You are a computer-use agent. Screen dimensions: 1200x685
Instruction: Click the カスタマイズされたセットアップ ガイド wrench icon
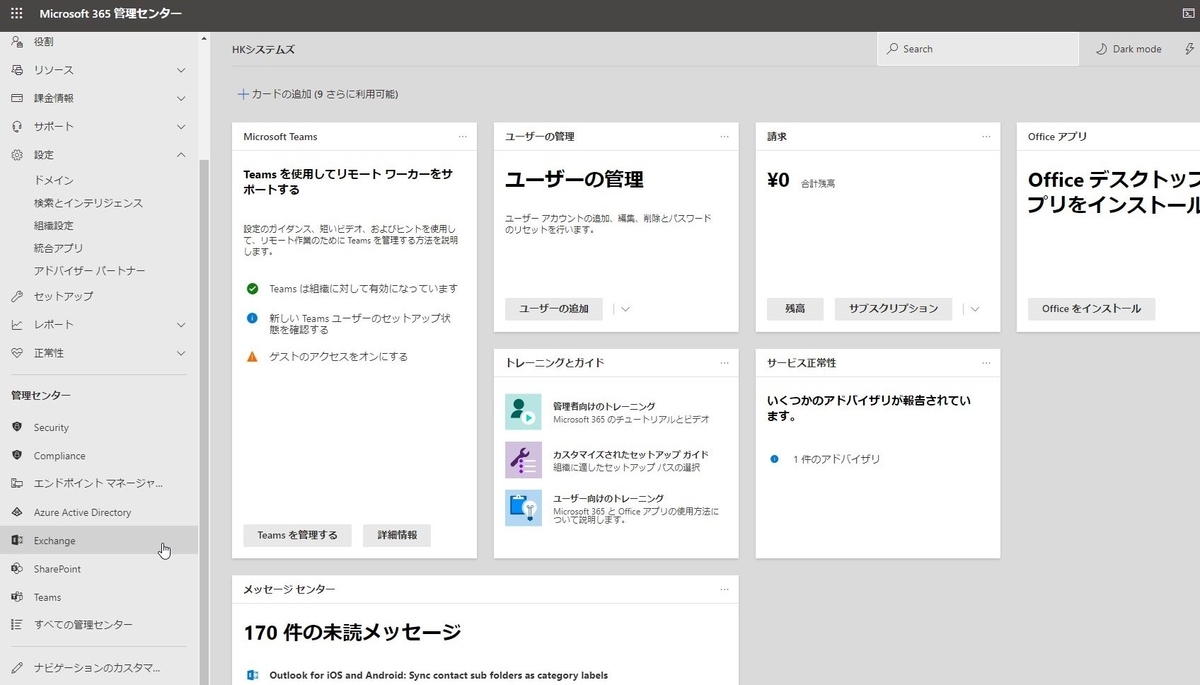(523, 459)
